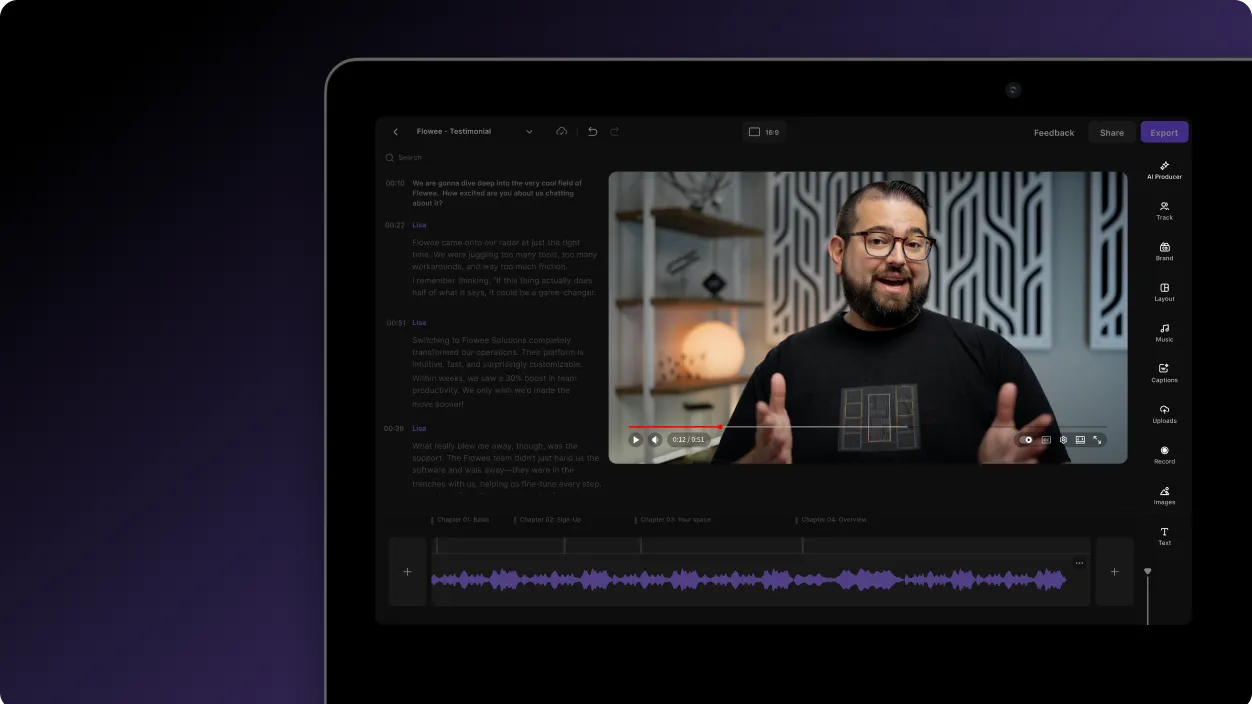Open the 16:9 aspect ratio selector
Screen dimensions: 1252x704
(x=764, y=131)
